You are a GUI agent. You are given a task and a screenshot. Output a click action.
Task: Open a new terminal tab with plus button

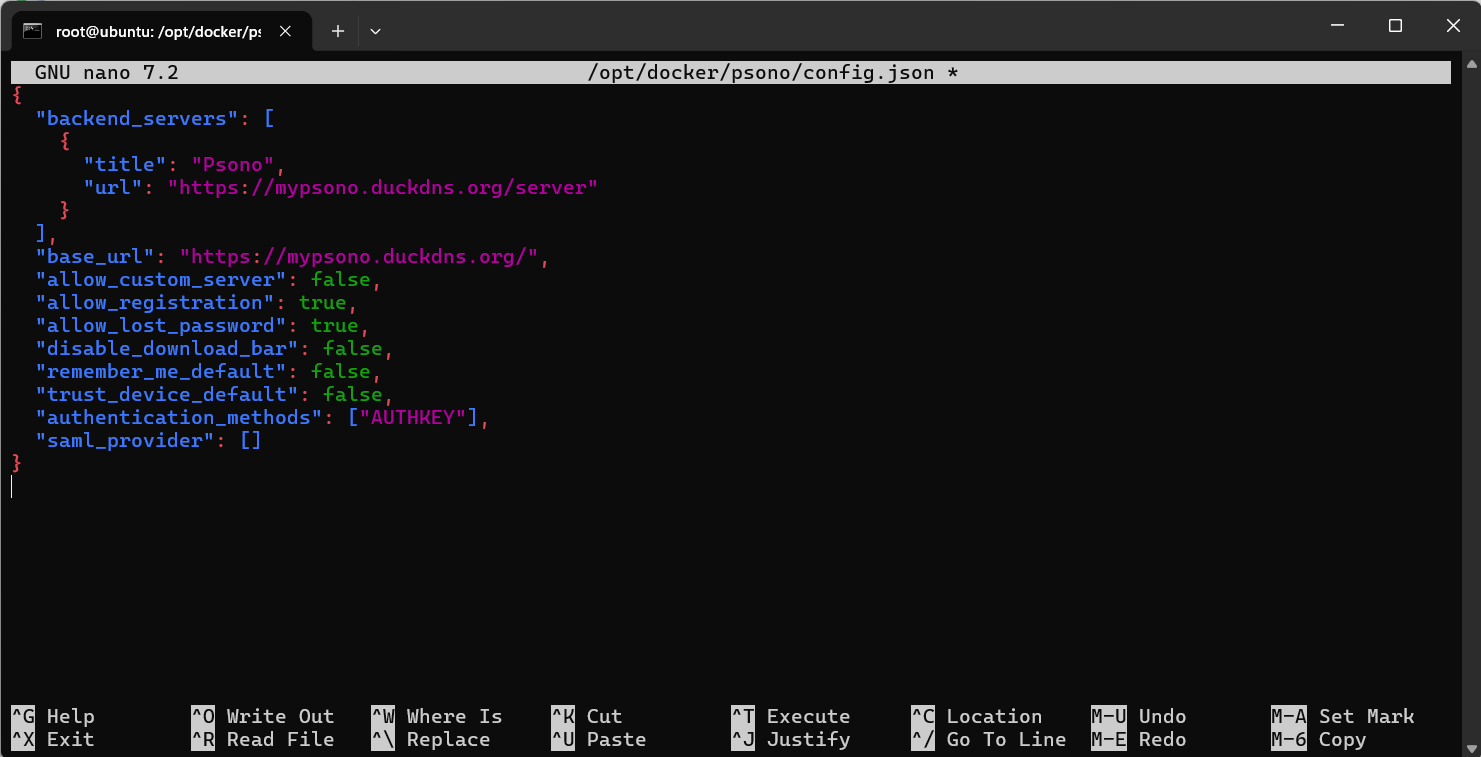[x=338, y=31]
